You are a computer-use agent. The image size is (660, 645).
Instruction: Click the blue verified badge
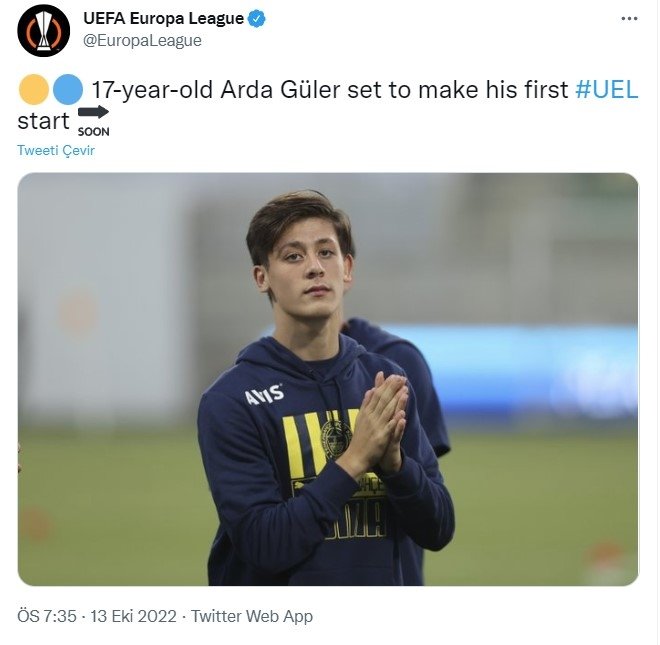[x=256, y=19]
